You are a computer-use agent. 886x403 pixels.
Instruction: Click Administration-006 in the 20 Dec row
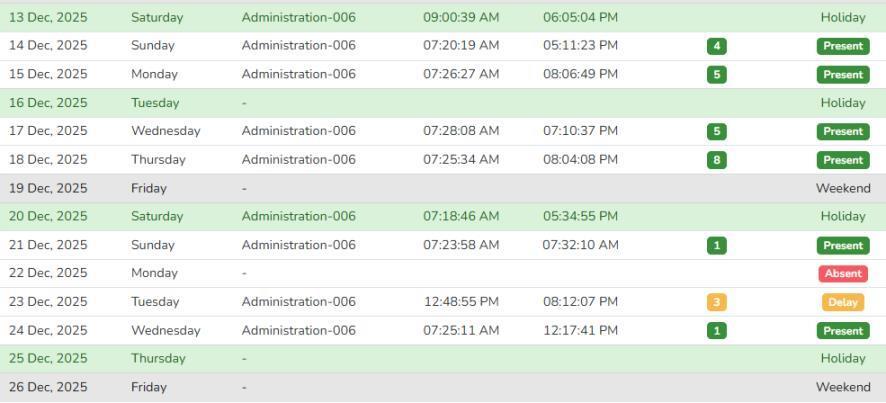(298, 216)
